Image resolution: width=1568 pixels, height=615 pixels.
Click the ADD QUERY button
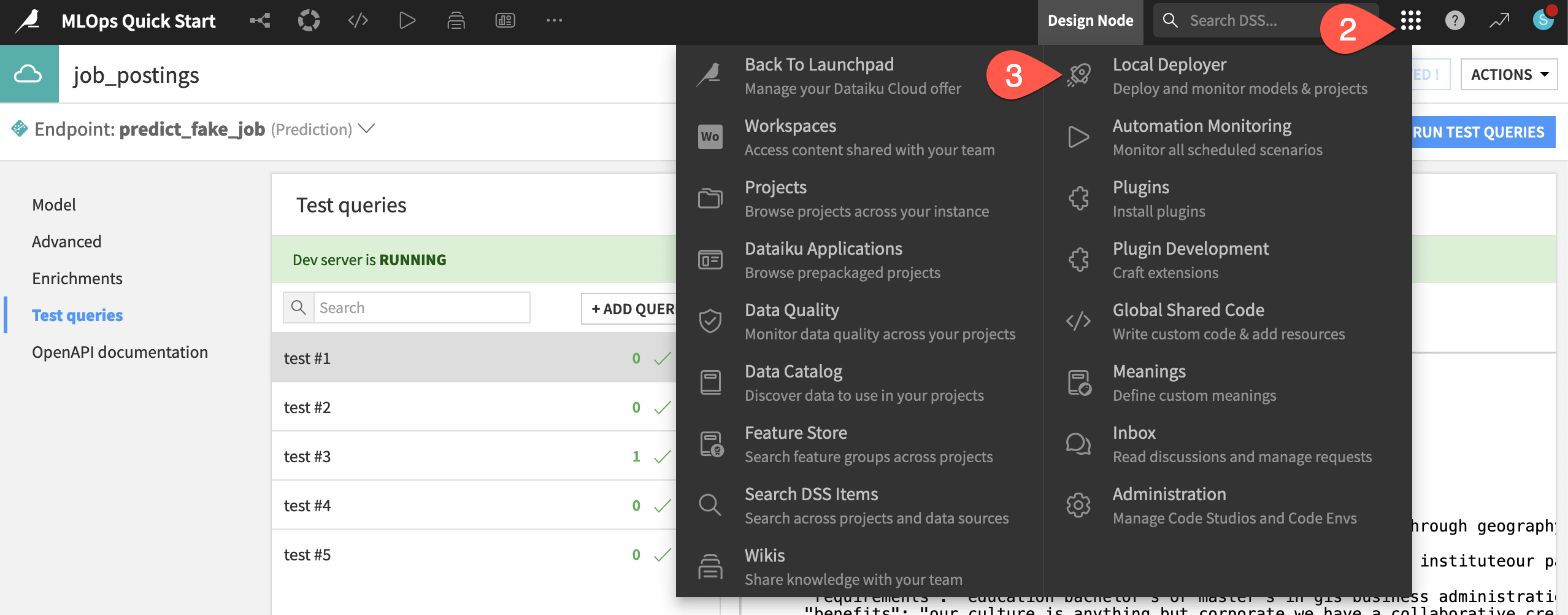point(629,309)
